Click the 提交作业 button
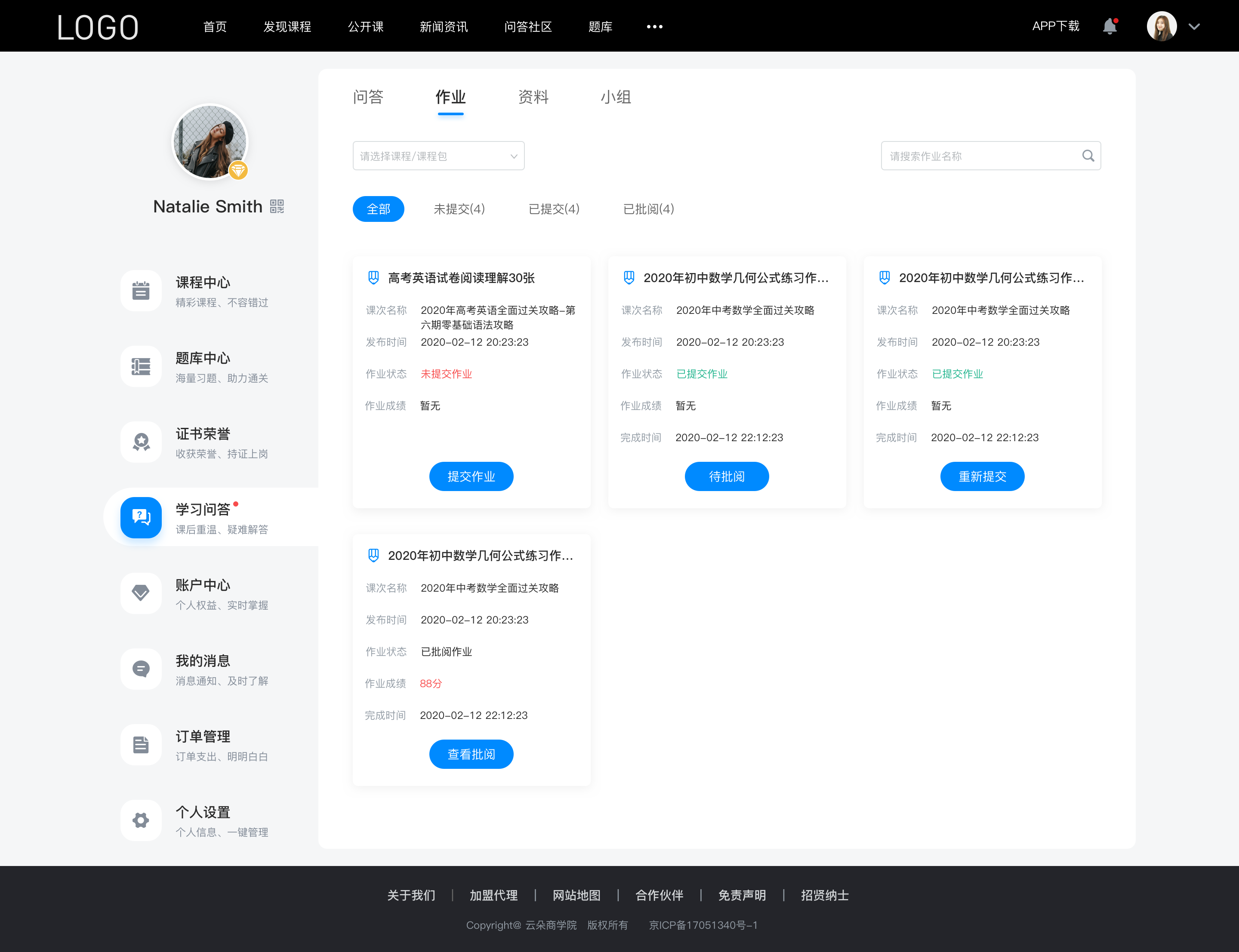1239x952 pixels. pyautogui.click(x=471, y=477)
